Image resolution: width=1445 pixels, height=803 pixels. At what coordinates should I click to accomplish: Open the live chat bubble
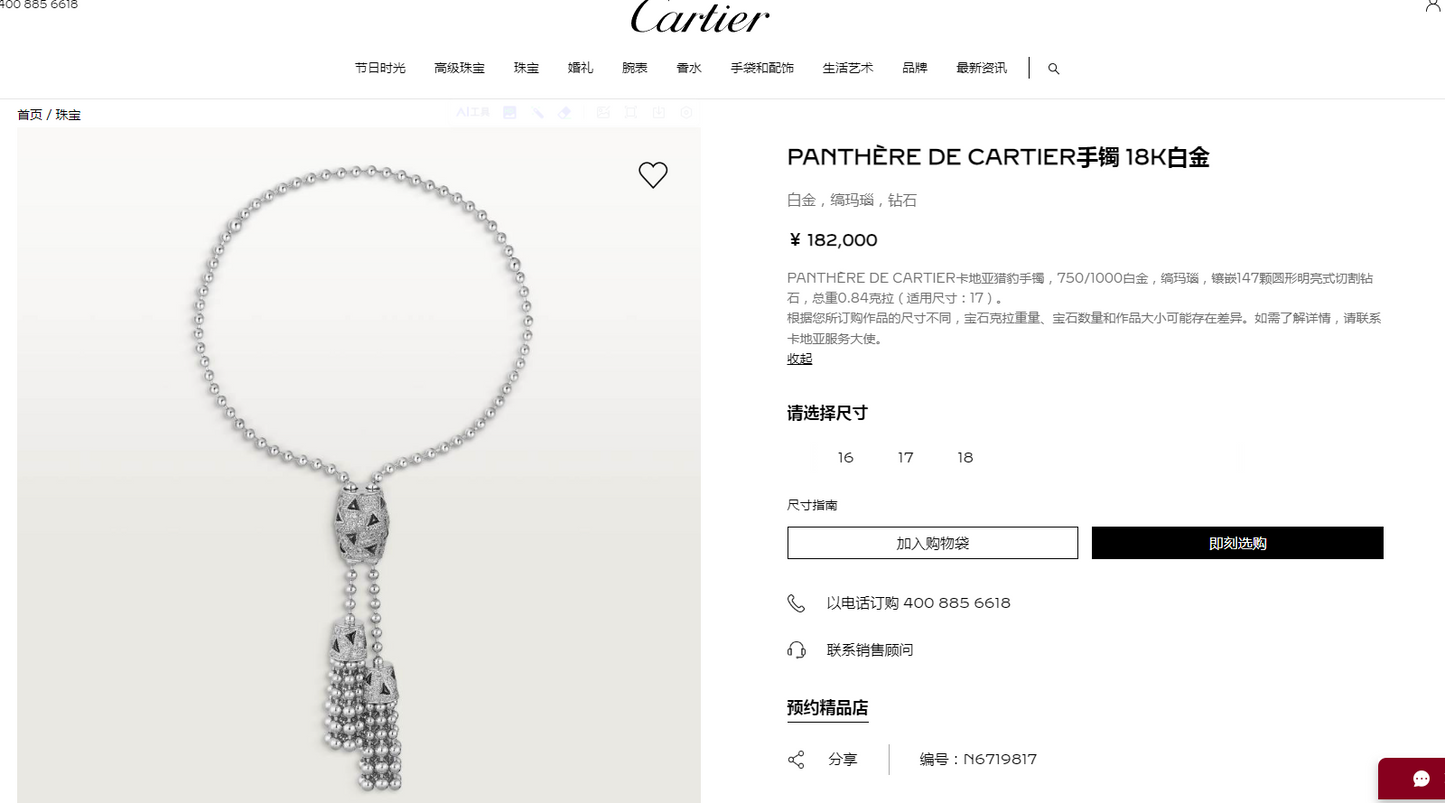pos(1422,780)
